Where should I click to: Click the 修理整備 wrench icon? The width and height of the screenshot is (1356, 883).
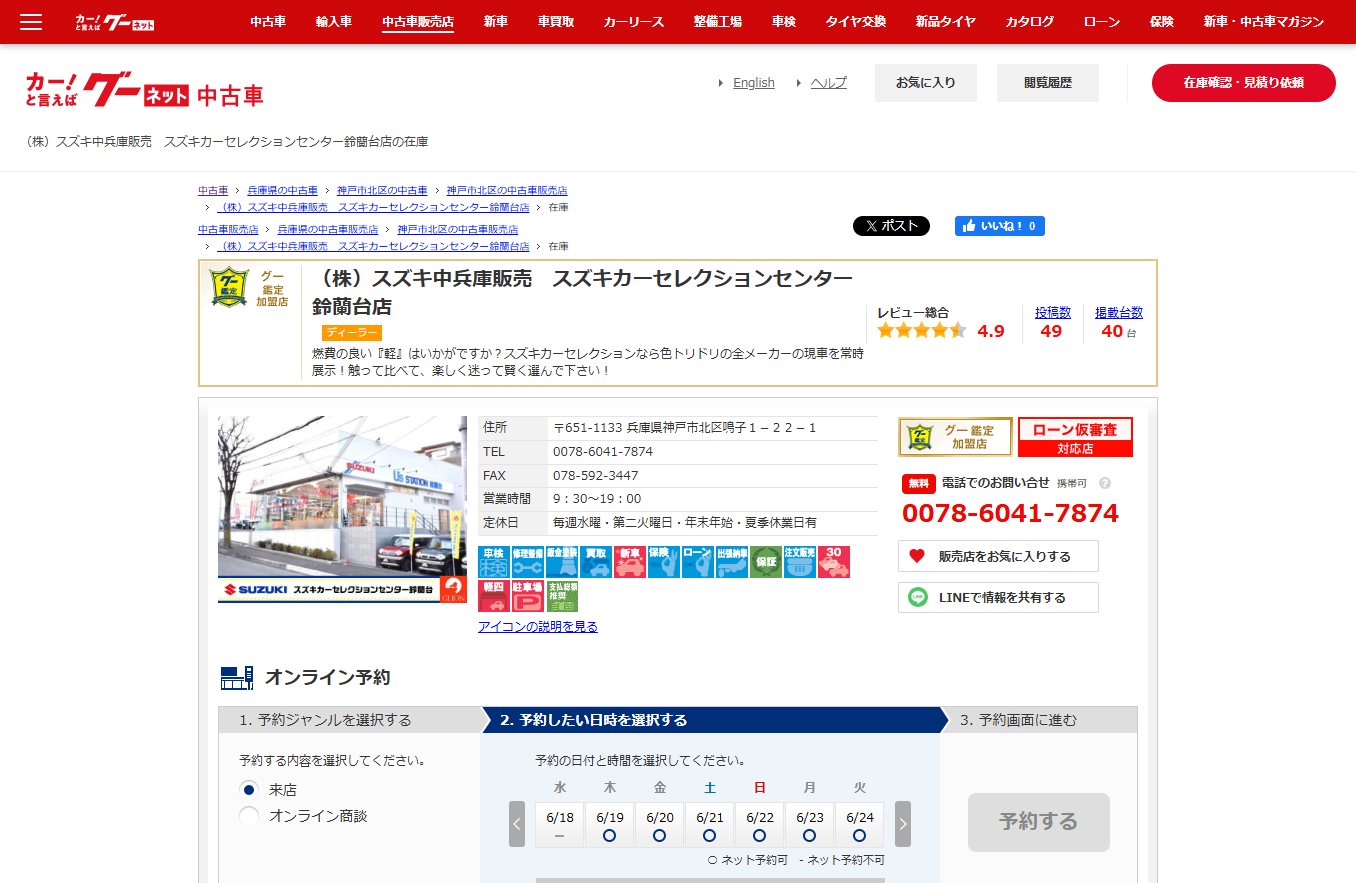coord(528,562)
